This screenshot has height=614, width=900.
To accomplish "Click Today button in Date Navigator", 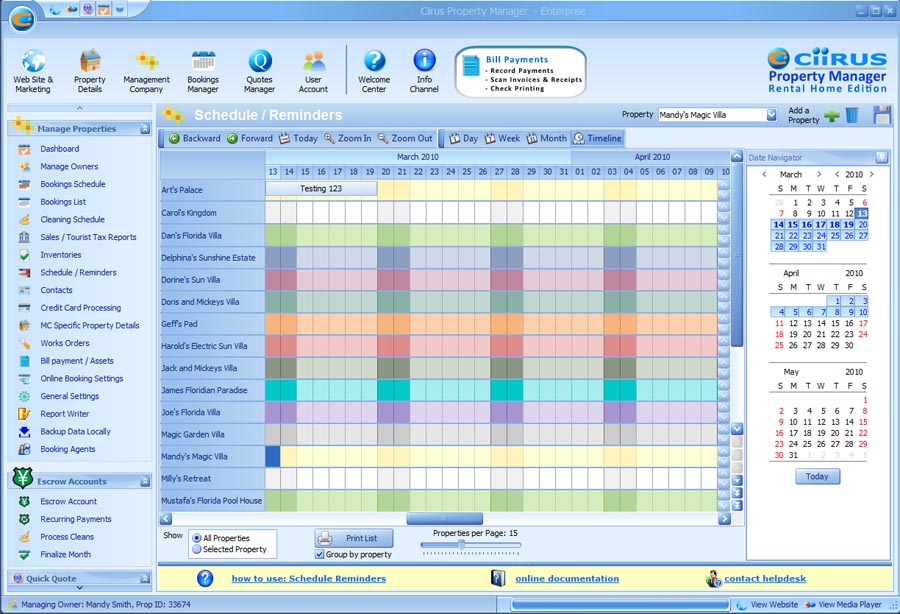I will pos(817,476).
